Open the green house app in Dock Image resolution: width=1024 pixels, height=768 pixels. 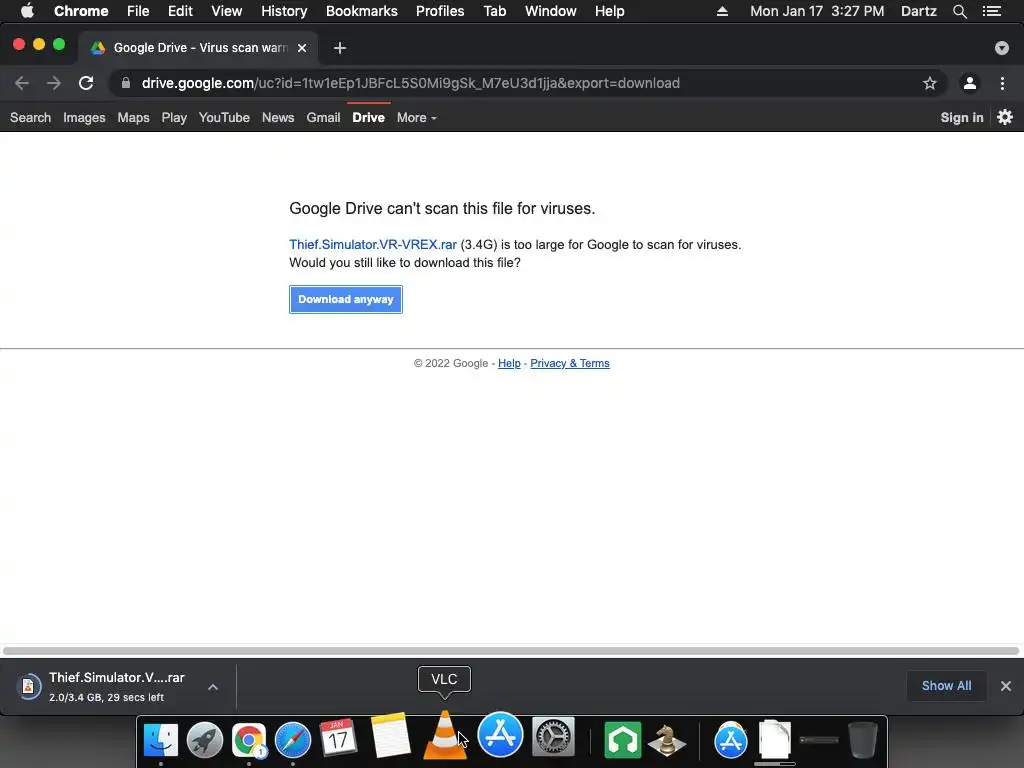[622, 740]
